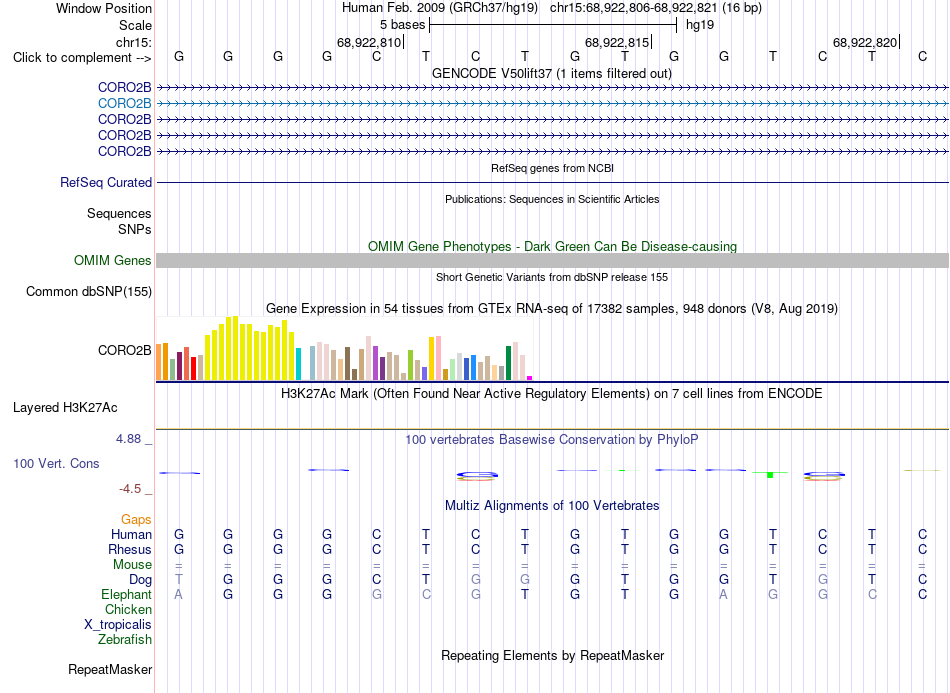The width and height of the screenshot is (950, 693).
Task: Select the Zebrafish alignment row label
Action: (x=125, y=639)
